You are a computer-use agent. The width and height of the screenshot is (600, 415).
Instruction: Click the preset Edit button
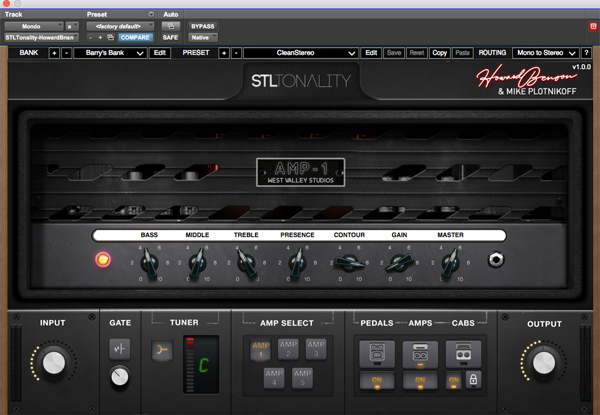tap(371, 53)
